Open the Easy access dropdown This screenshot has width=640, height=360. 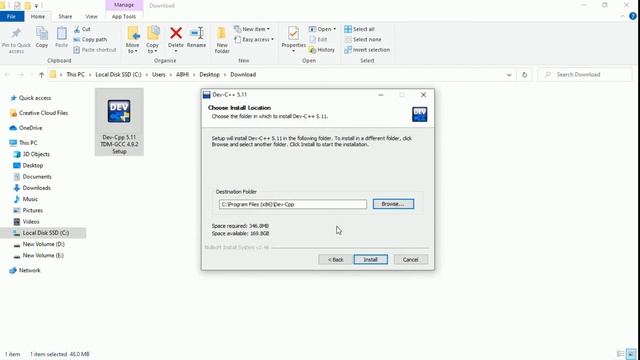254,40
